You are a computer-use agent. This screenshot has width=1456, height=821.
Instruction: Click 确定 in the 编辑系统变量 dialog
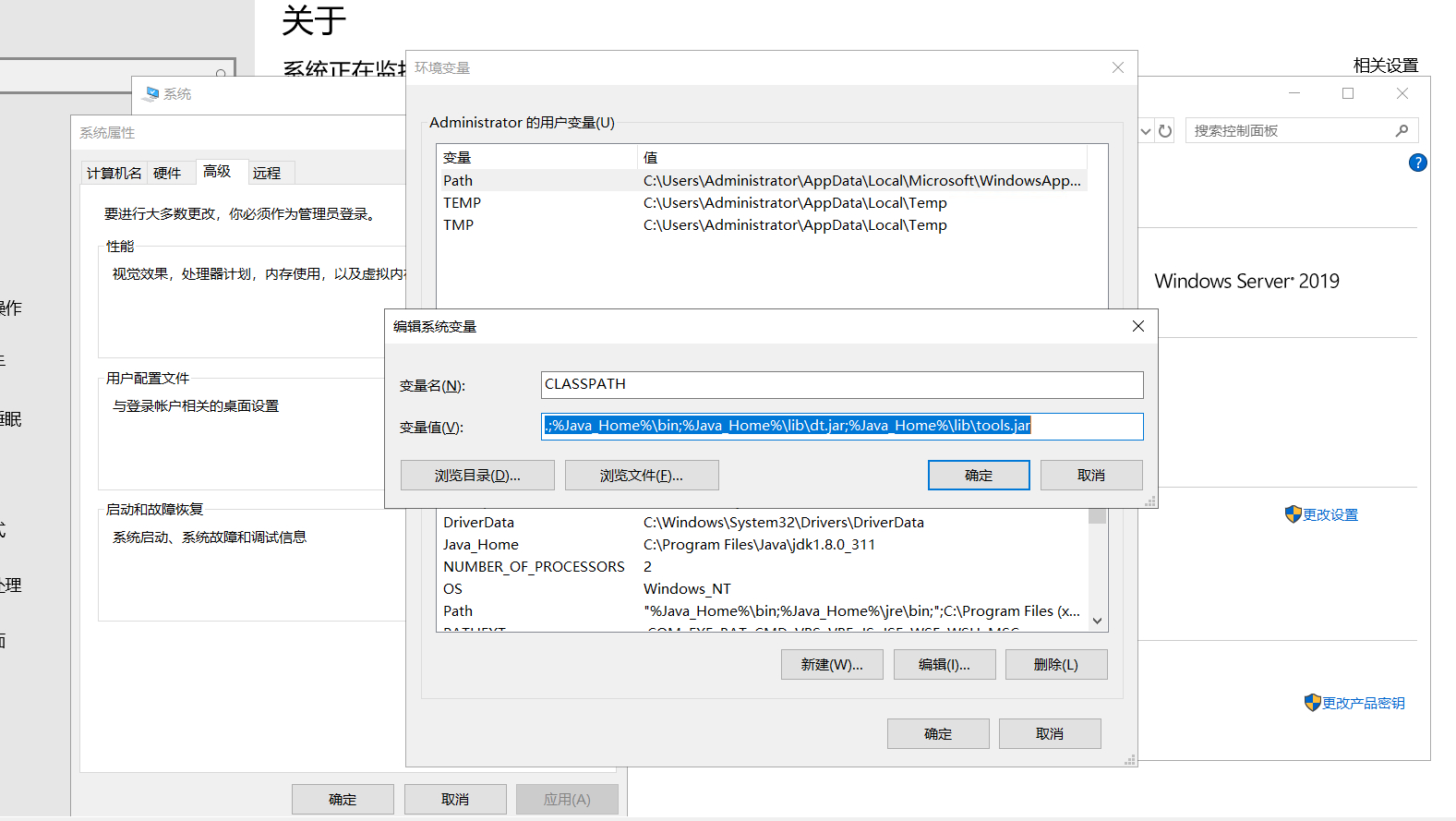[x=979, y=475]
